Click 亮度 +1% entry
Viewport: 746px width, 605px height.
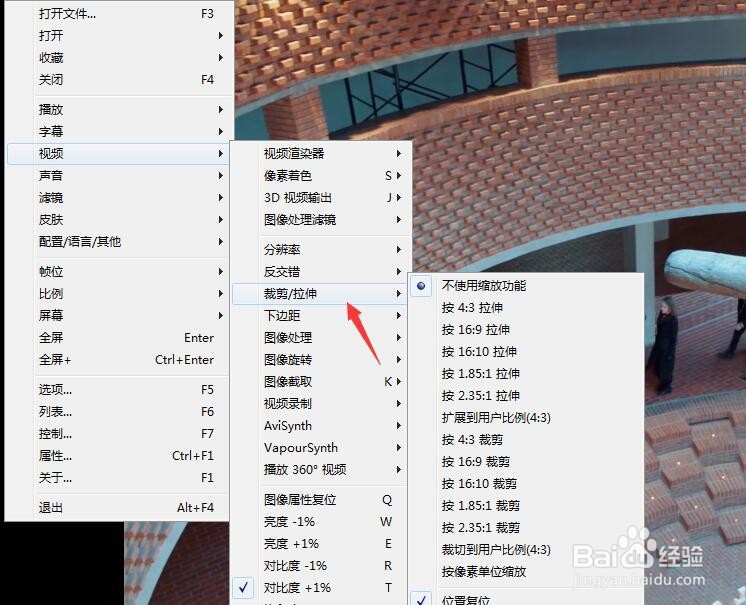click(321, 544)
